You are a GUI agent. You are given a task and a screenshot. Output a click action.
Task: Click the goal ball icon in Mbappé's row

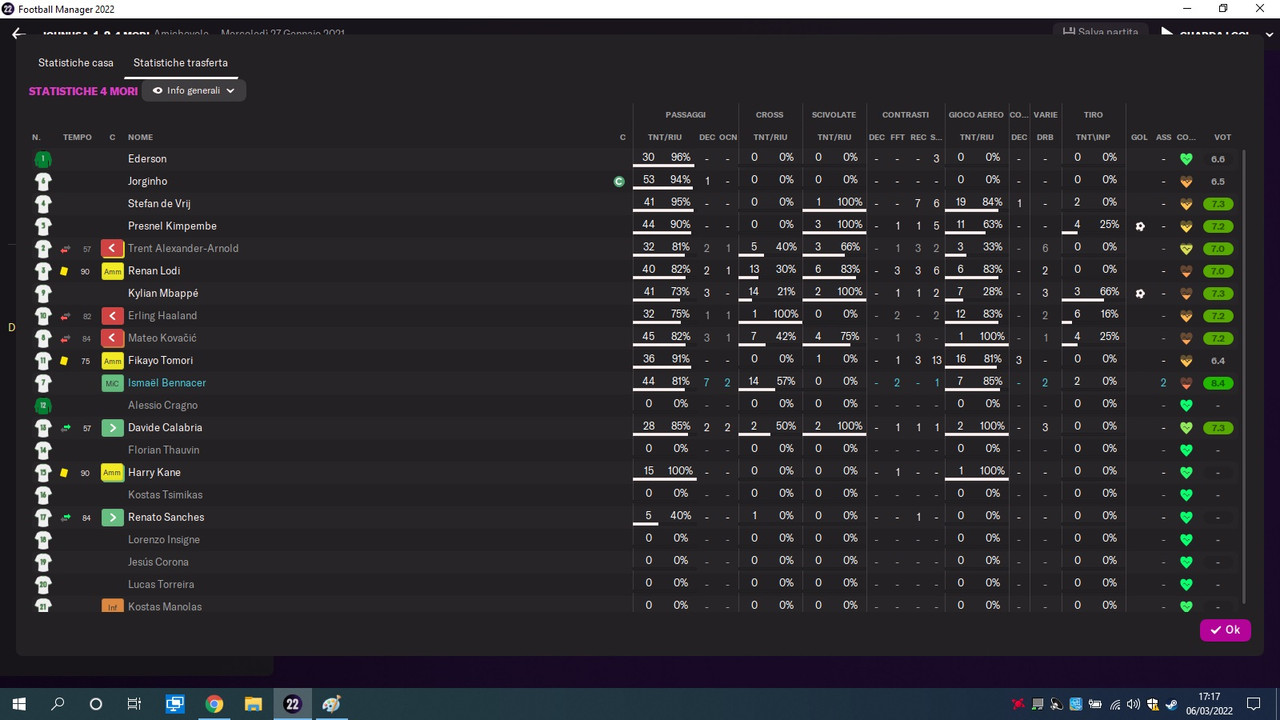(1140, 294)
